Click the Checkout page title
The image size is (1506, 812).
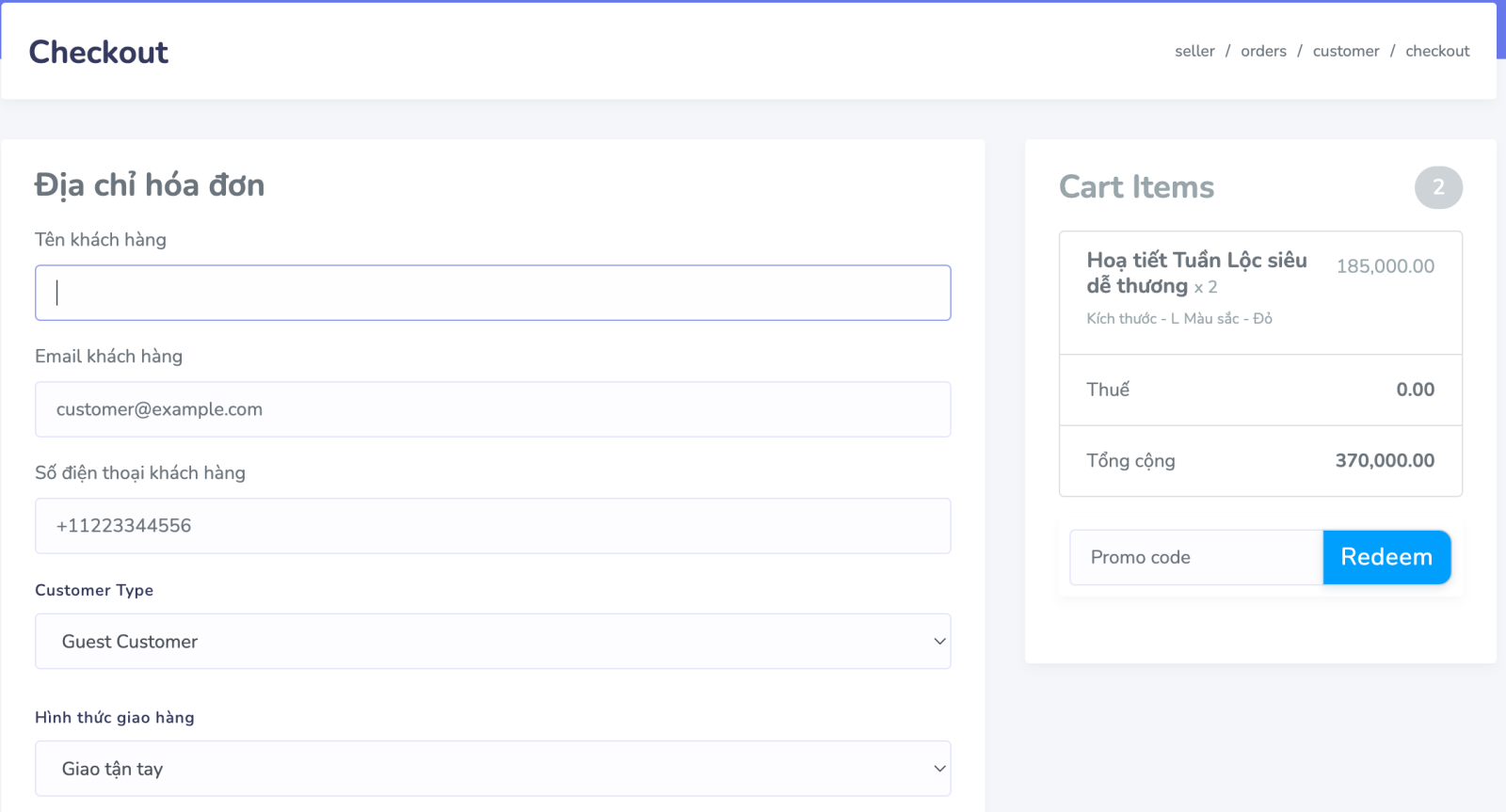tap(99, 52)
